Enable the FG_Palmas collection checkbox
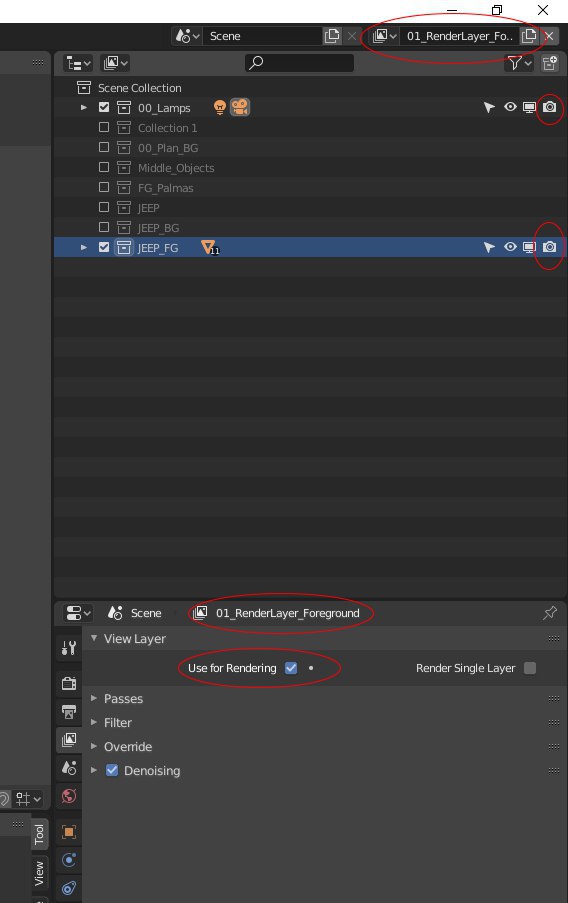 (x=104, y=187)
